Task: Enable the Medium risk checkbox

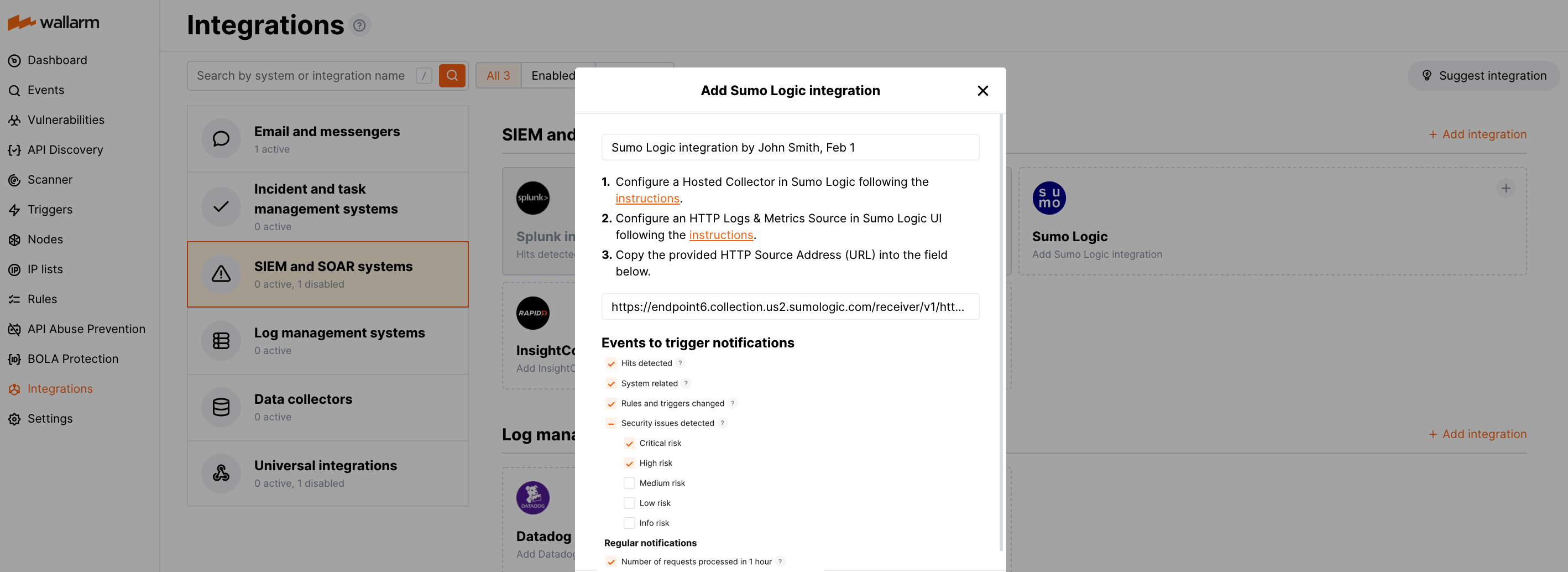Action: pos(629,482)
